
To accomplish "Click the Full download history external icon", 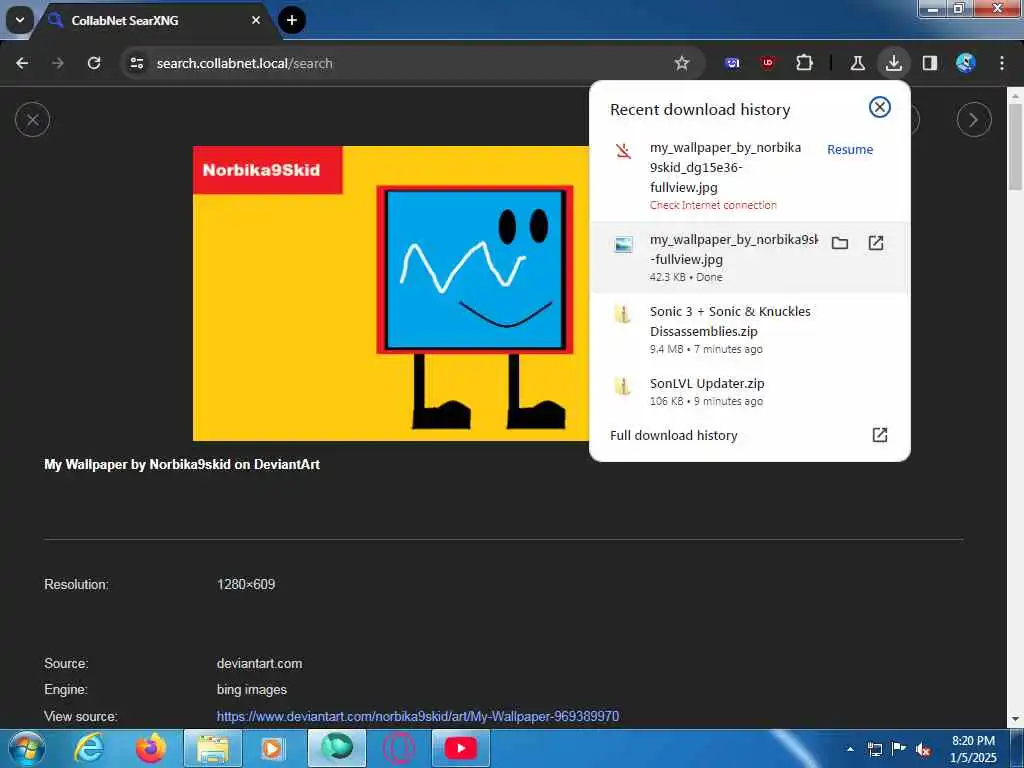I will click(880, 436).
